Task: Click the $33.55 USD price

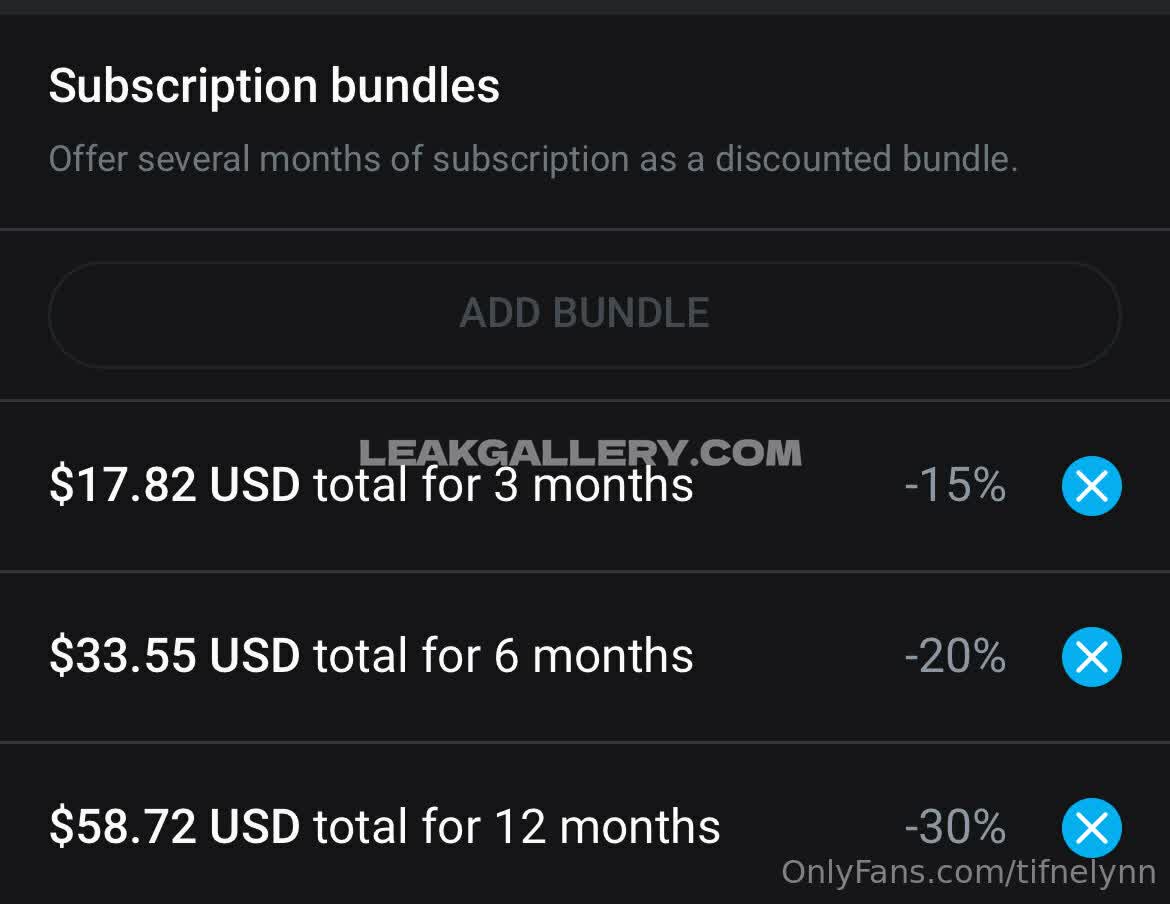Action: coord(174,657)
